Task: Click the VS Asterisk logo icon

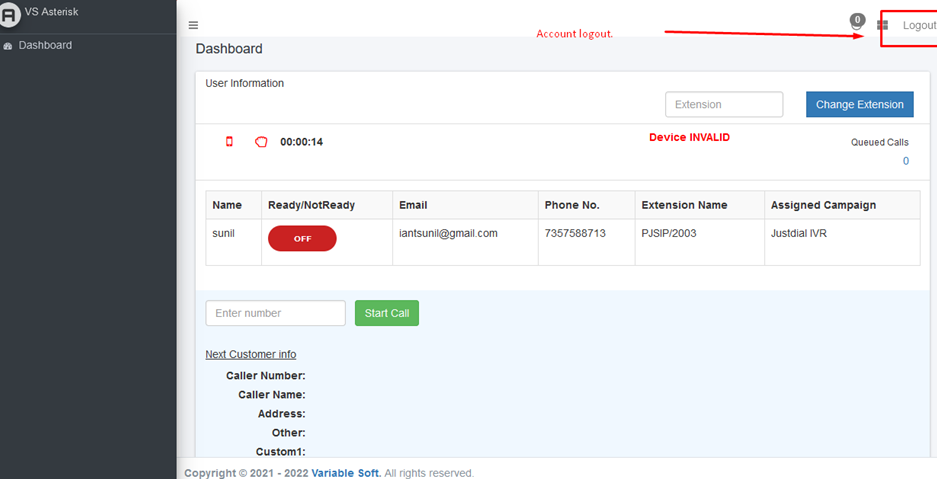Action: 10,15
